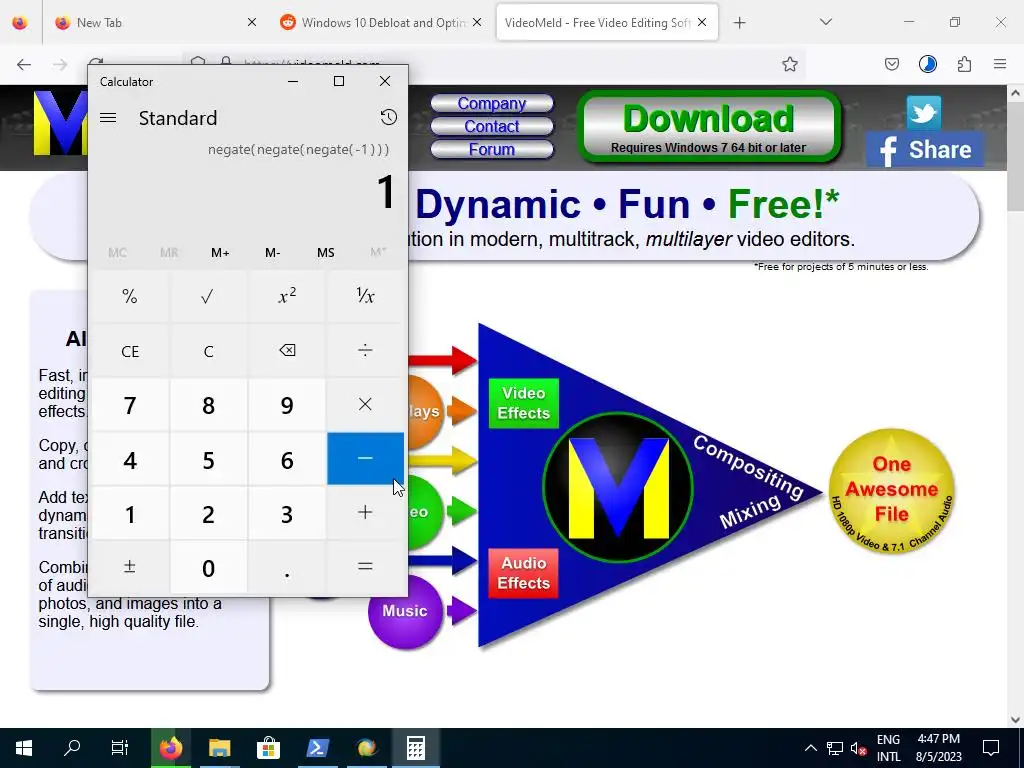This screenshot has width=1024, height=768.
Task: Click the M+ memory add button
Action: [220, 253]
